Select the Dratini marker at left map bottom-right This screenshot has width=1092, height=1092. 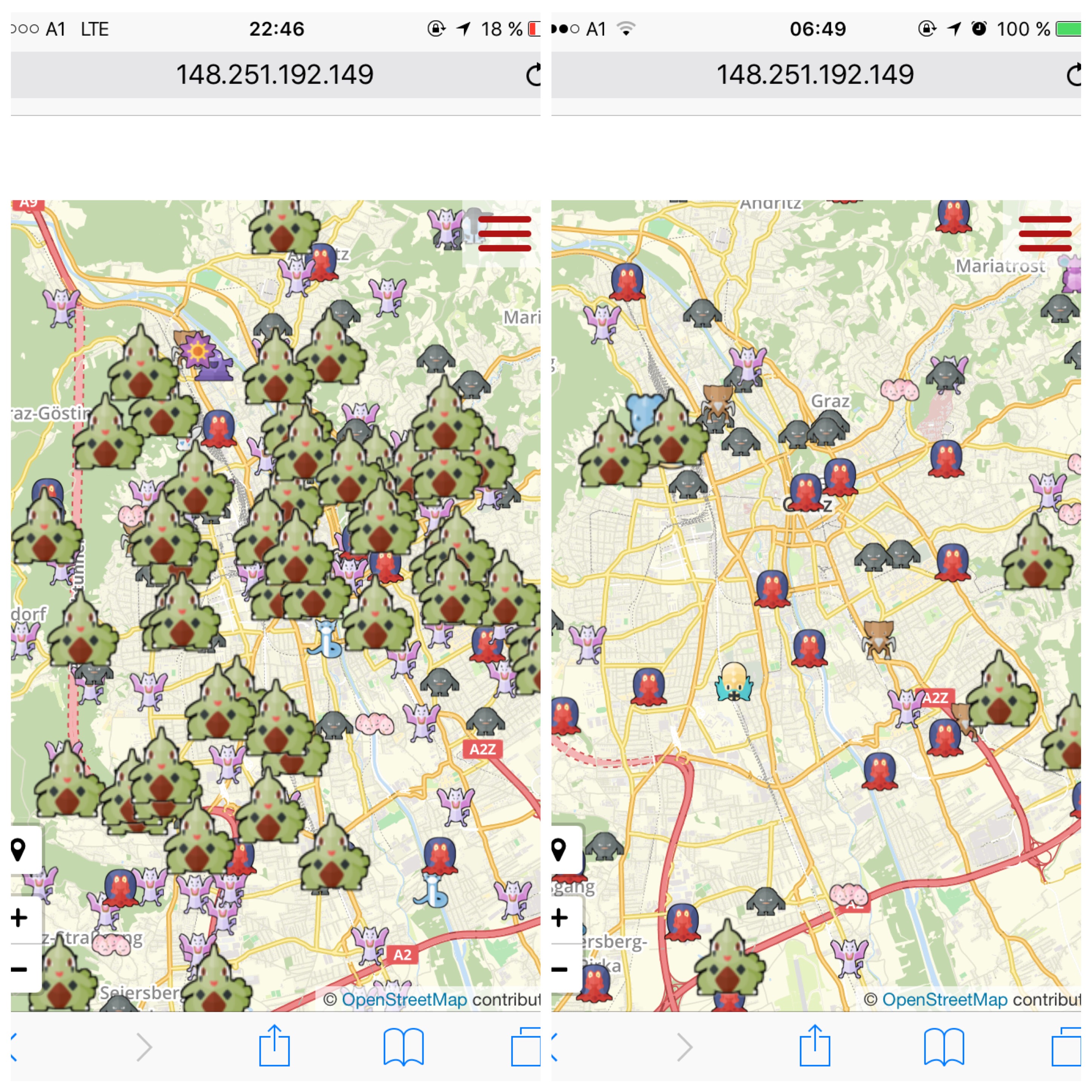[x=431, y=890]
